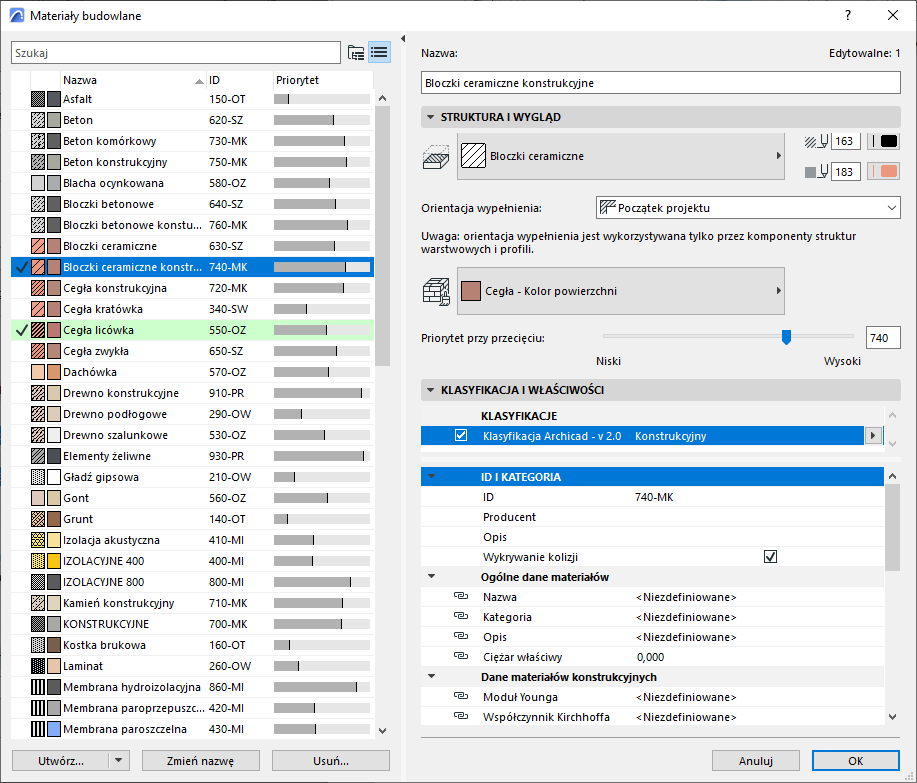Click the yellow surface icon of IZOLACYJNE 400
The width and height of the screenshot is (917, 783).
click(x=54, y=561)
